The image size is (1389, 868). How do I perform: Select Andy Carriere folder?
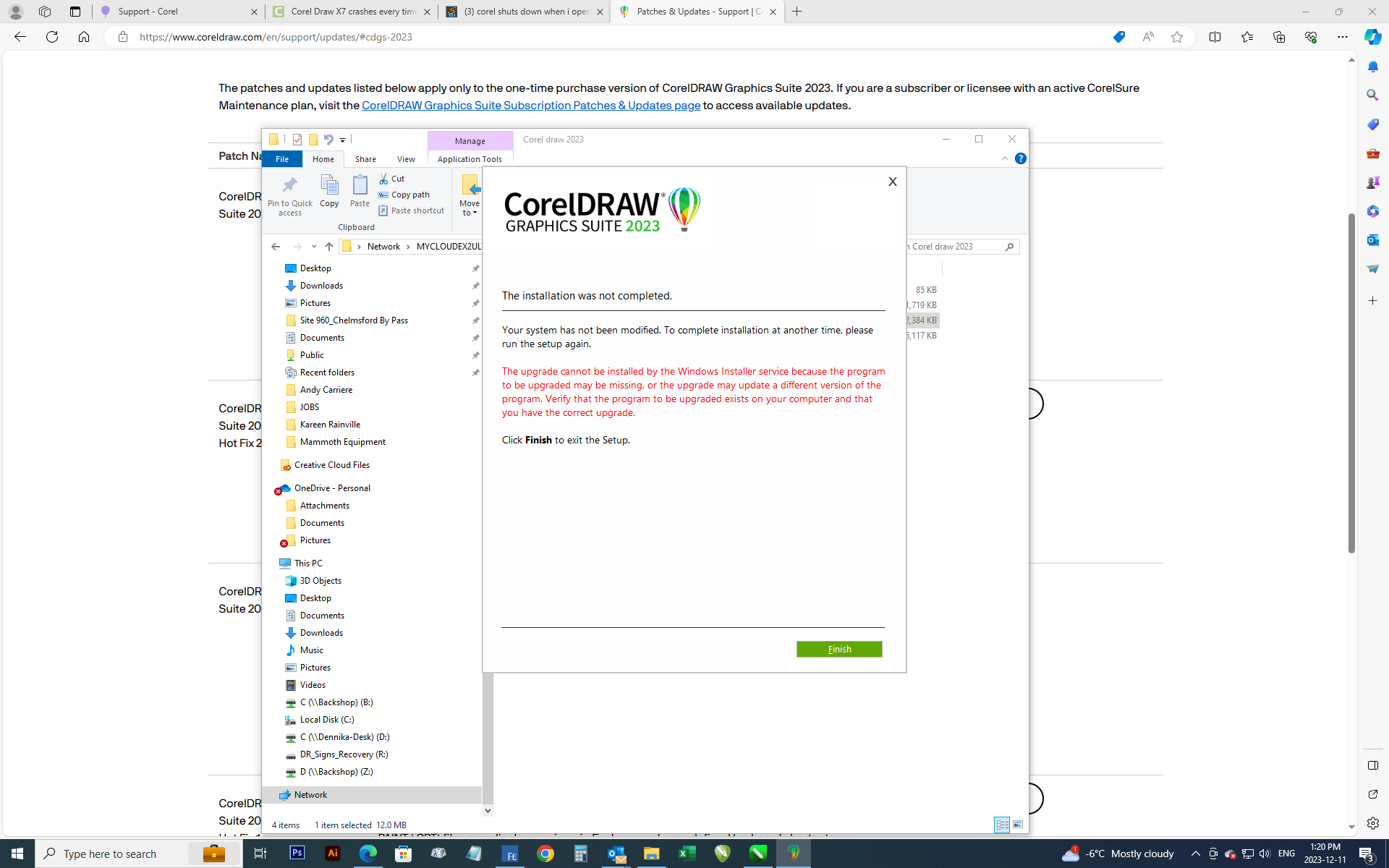click(x=326, y=390)
